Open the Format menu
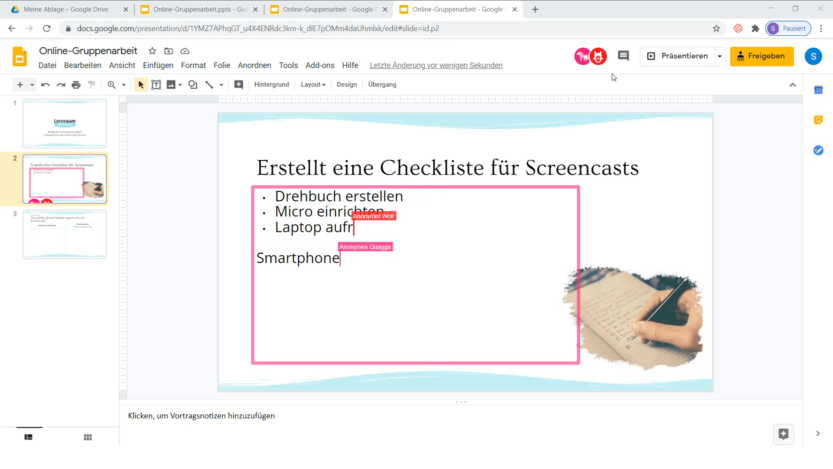The height and width of the screenshot is (469, 833). 193,65
